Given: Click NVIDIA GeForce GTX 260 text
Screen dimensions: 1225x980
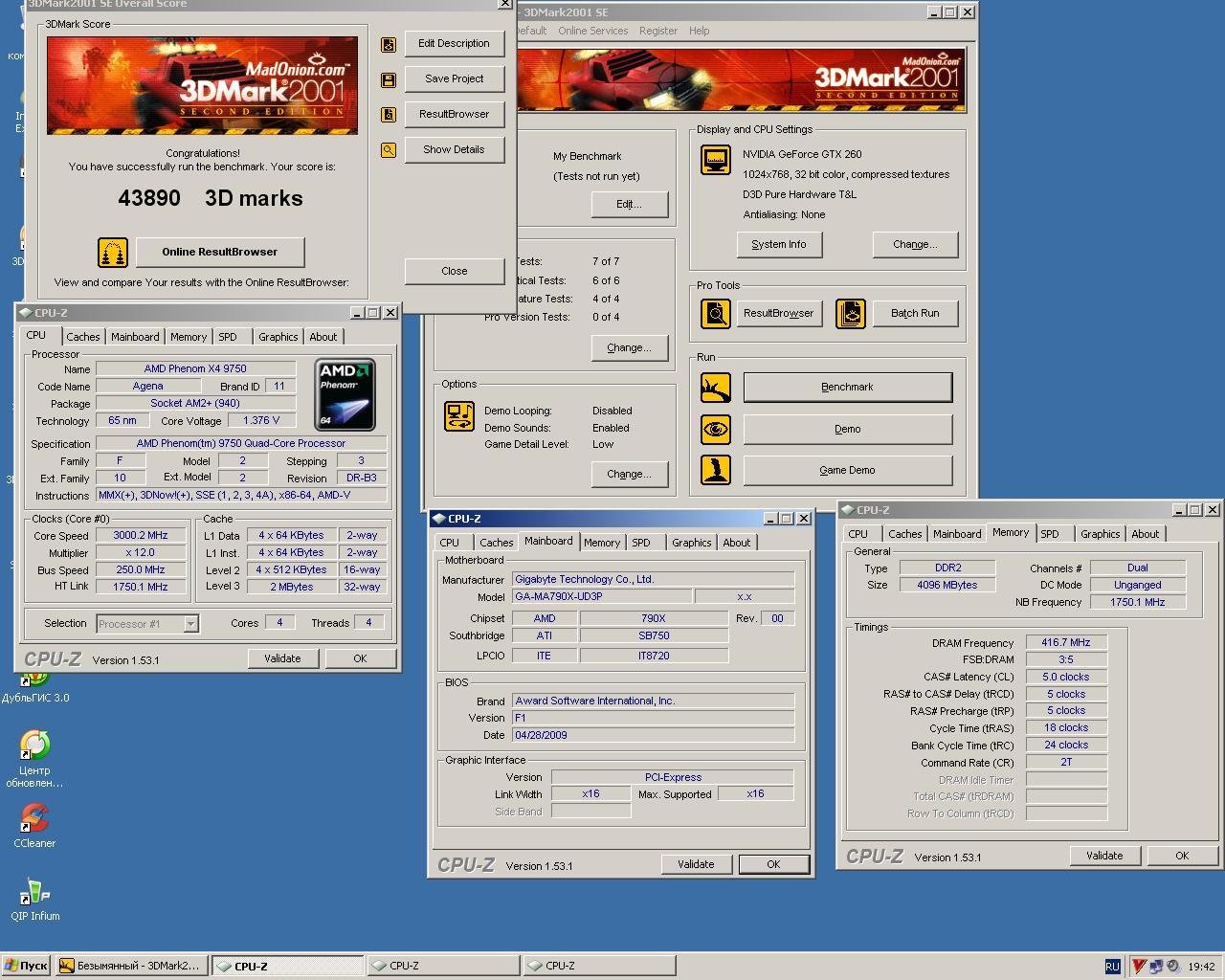Looking at the screenshot, I should (x=802, y=154).
